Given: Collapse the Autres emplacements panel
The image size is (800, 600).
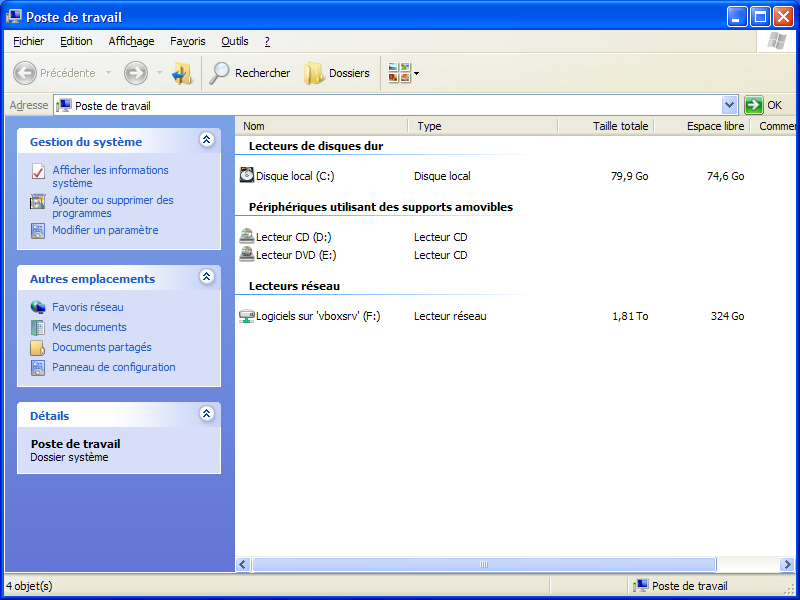Looking at the screenshot, I should [x=207, y=278].
